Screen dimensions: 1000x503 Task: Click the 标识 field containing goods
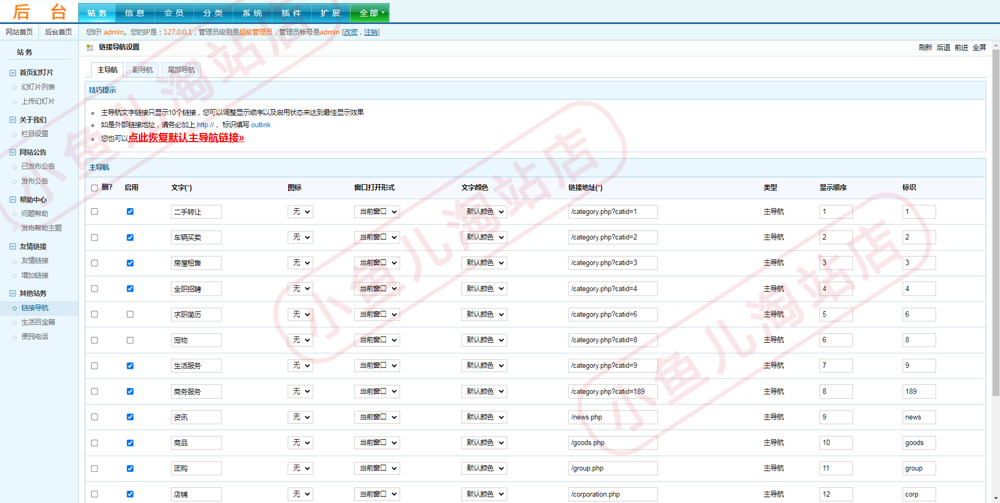coord(919,442)
